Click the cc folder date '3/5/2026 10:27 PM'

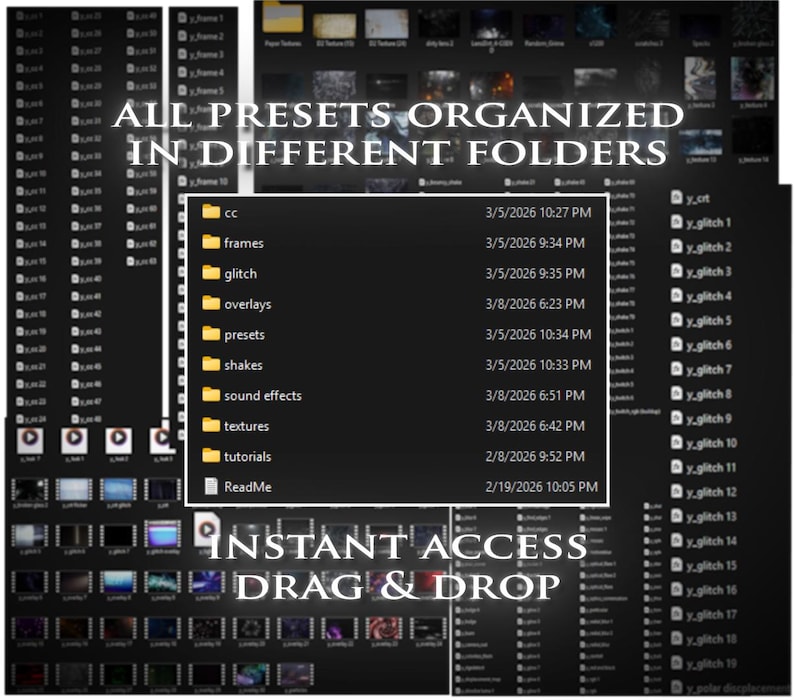tap(538, 212)
